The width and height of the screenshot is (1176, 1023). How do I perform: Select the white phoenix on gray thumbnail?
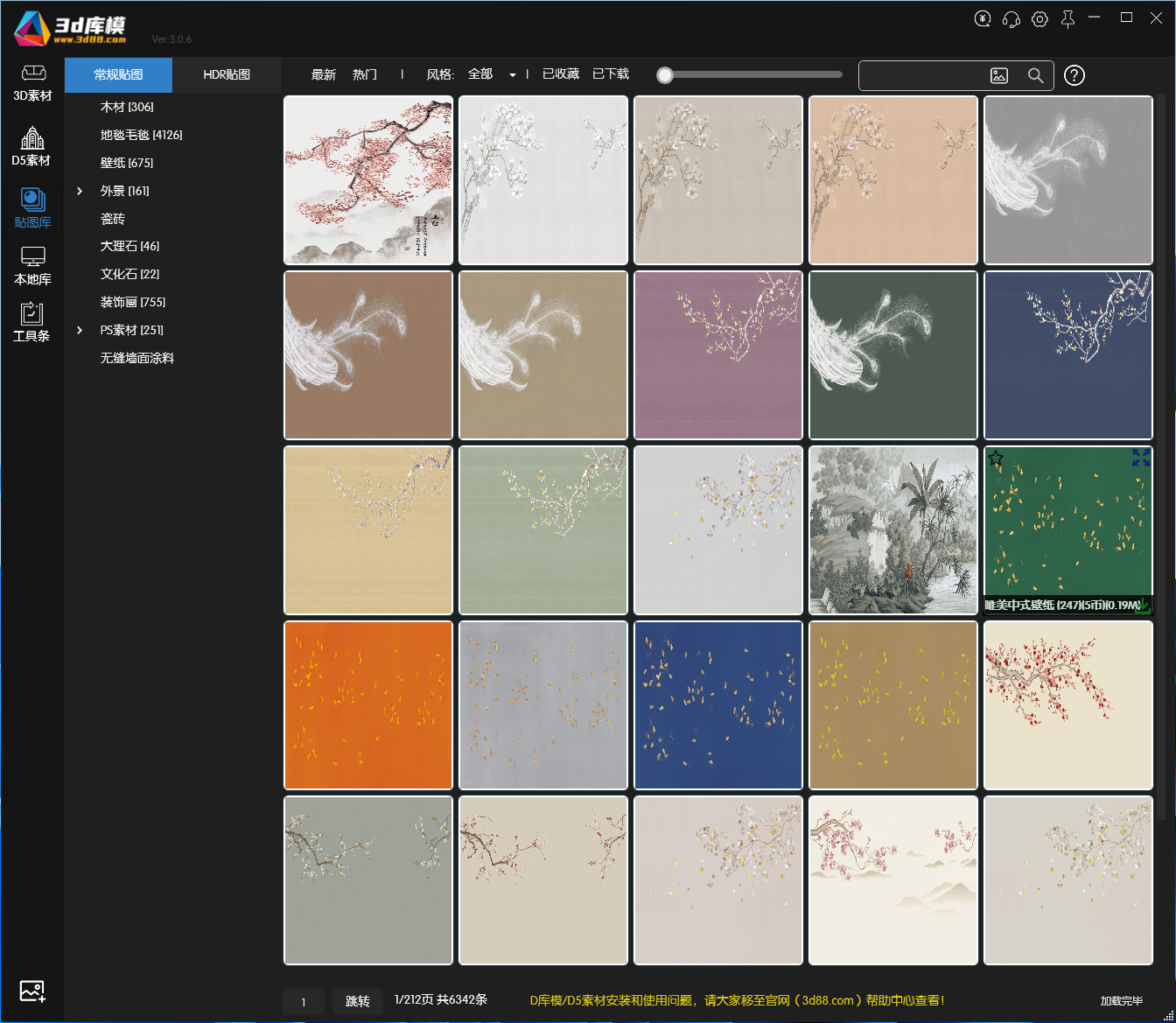[1068, 180]
